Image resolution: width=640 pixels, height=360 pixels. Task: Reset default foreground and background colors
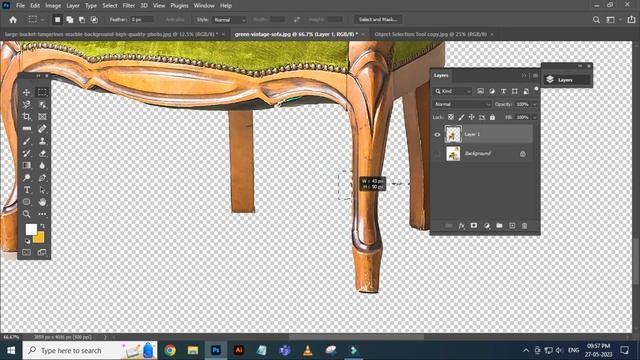click(27, 241)
